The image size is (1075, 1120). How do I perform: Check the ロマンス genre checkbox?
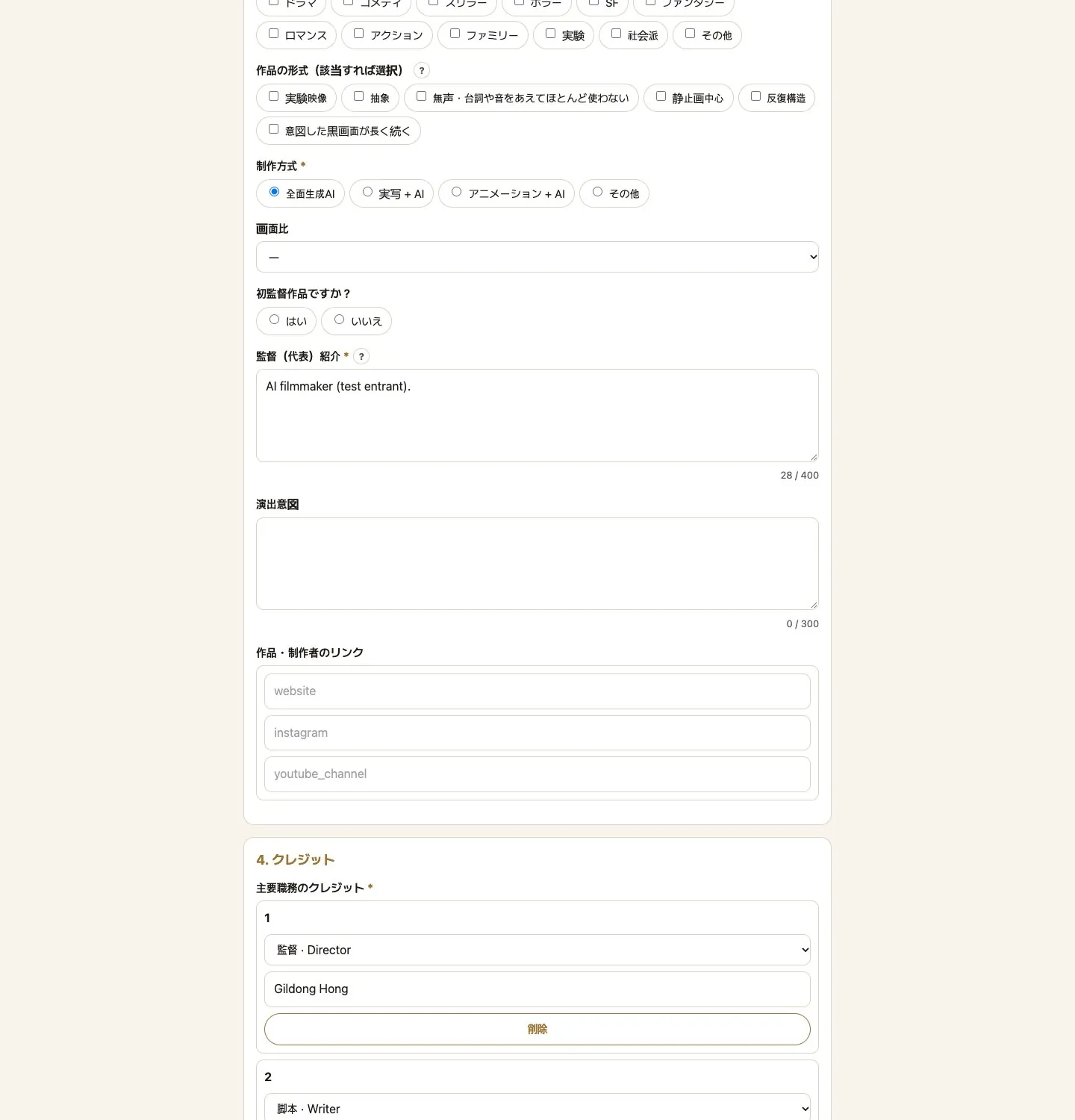(274, 34)
